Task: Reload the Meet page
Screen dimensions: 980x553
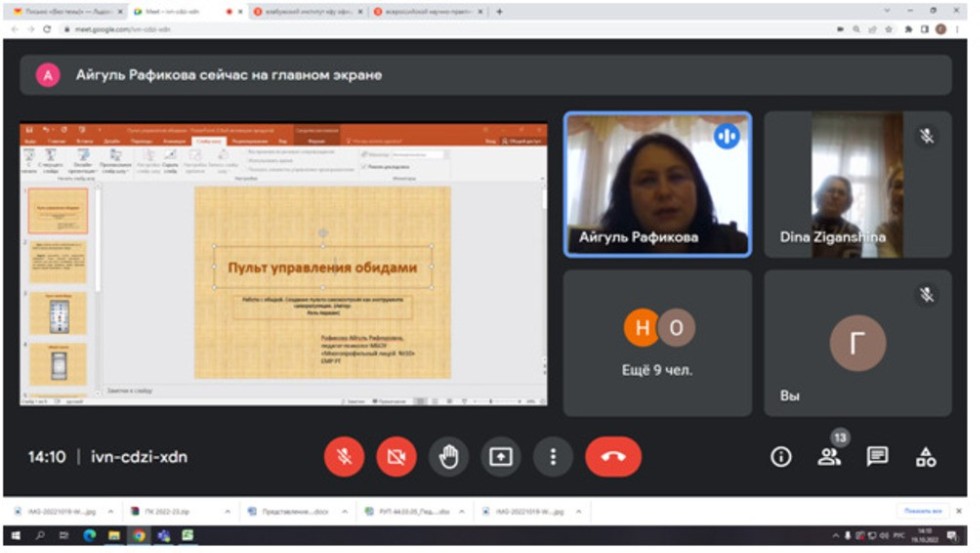Action: pos(47,29)
